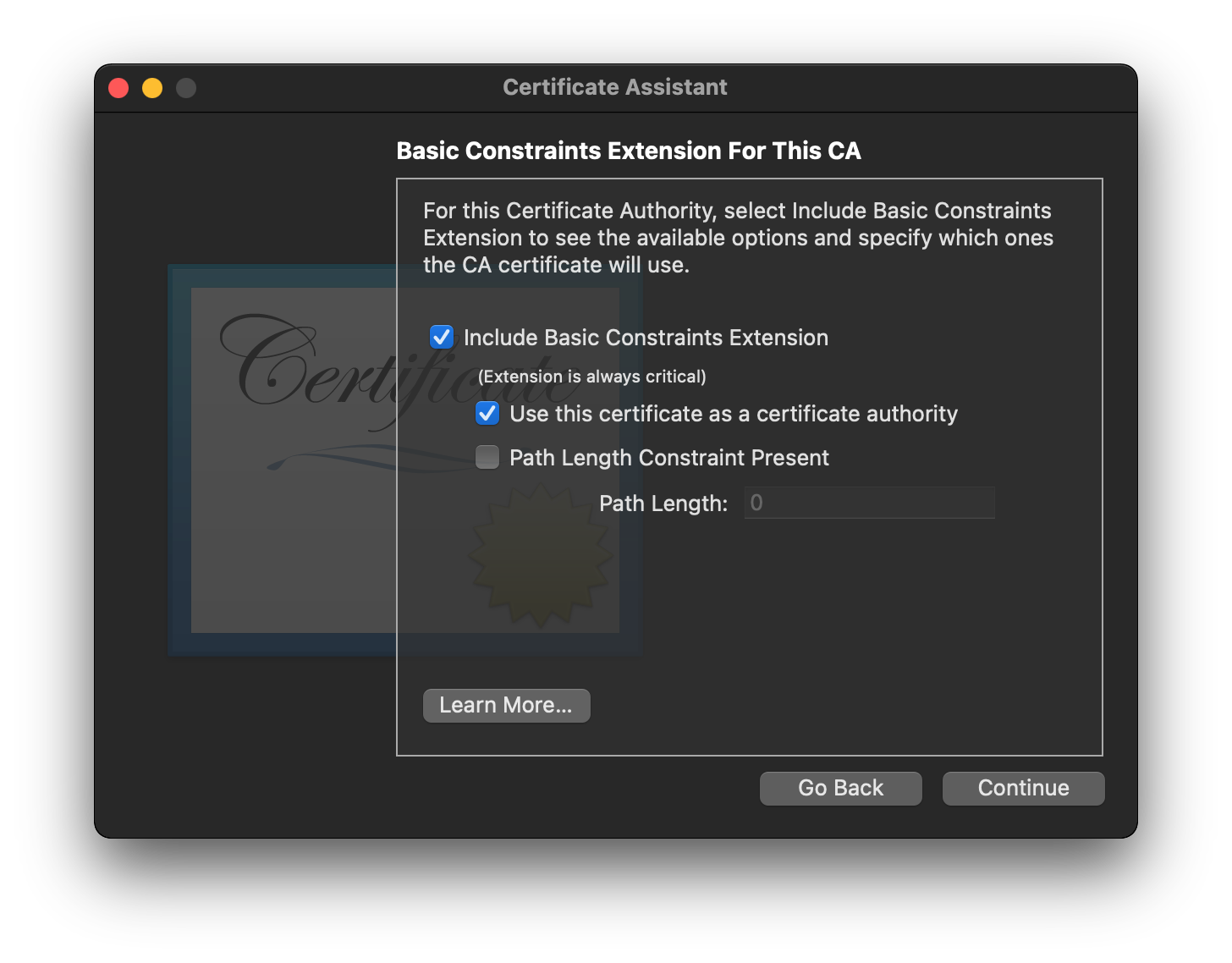Click the flourish line under cursive script
The image size is (1232, 963).
click(338, 459)
